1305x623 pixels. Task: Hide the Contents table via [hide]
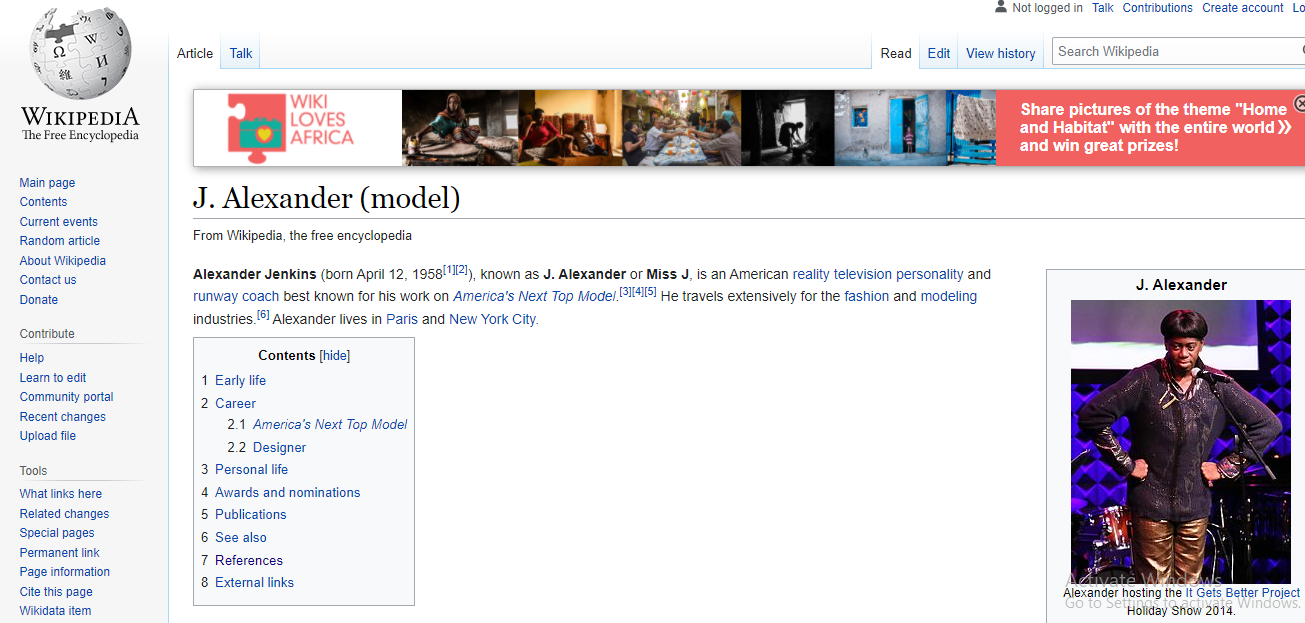tap(335, 356)
